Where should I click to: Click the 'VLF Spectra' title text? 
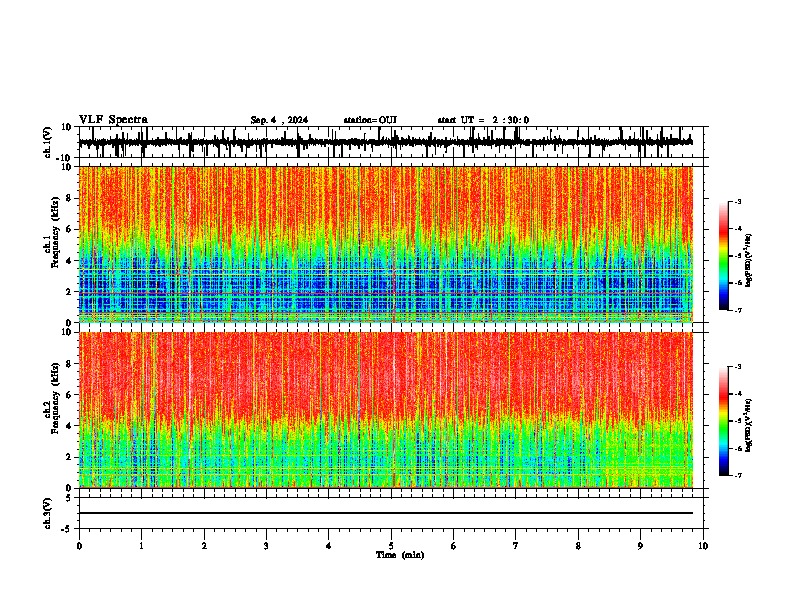pos(113,120)
